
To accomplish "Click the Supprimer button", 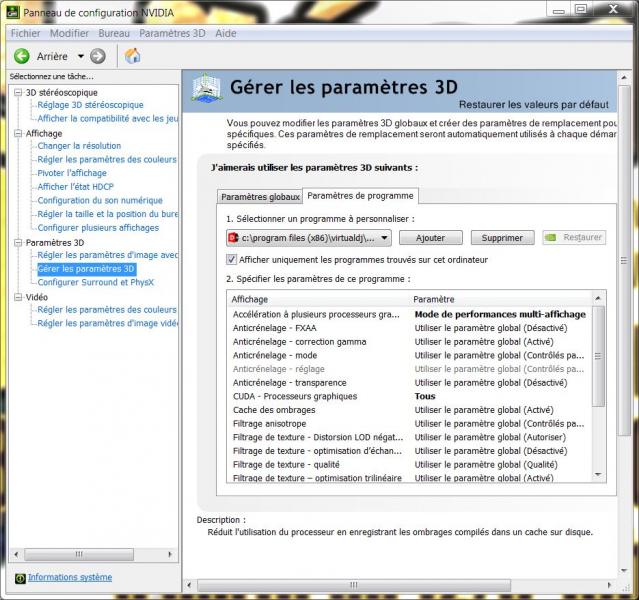I will click(502, 238).
